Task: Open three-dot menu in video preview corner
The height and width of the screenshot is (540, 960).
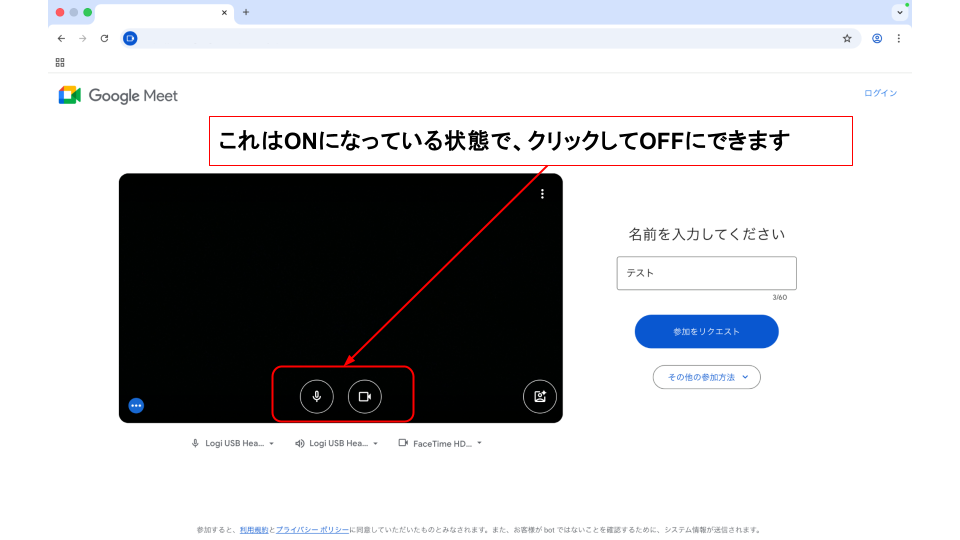Action: point(542,194)
